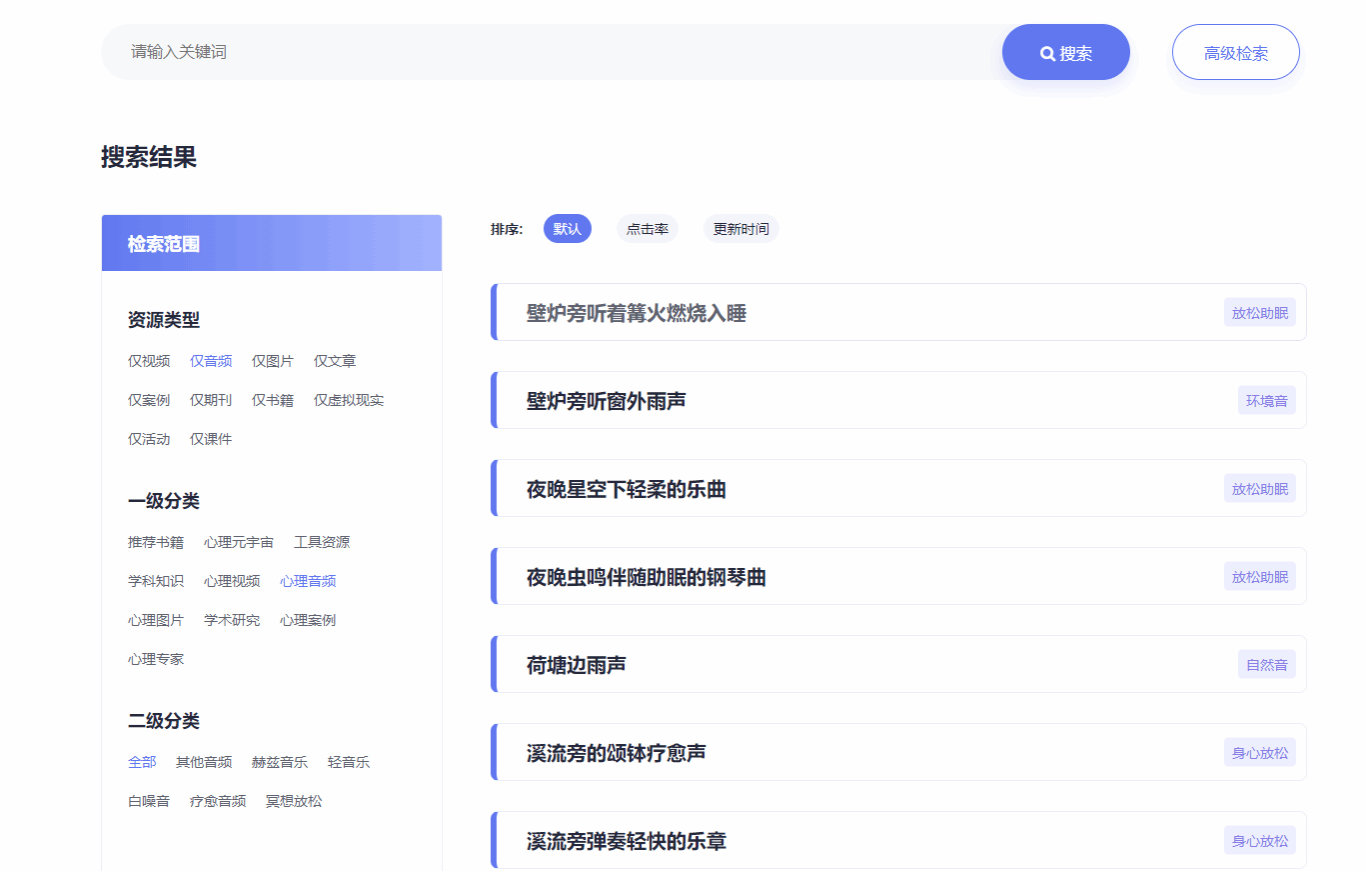Filter by 赫兹音乐 subcategory

click(x=279, y=762)
